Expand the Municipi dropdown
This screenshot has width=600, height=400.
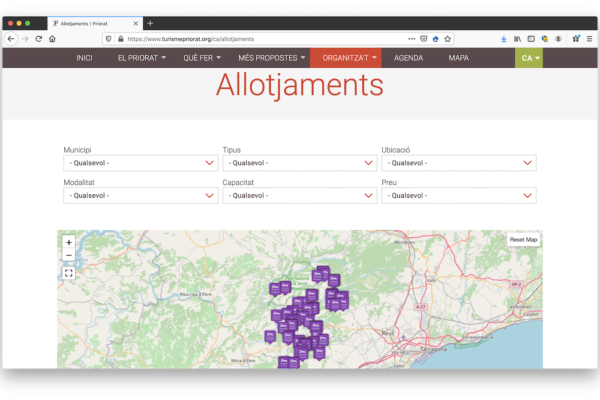(140, 163)
